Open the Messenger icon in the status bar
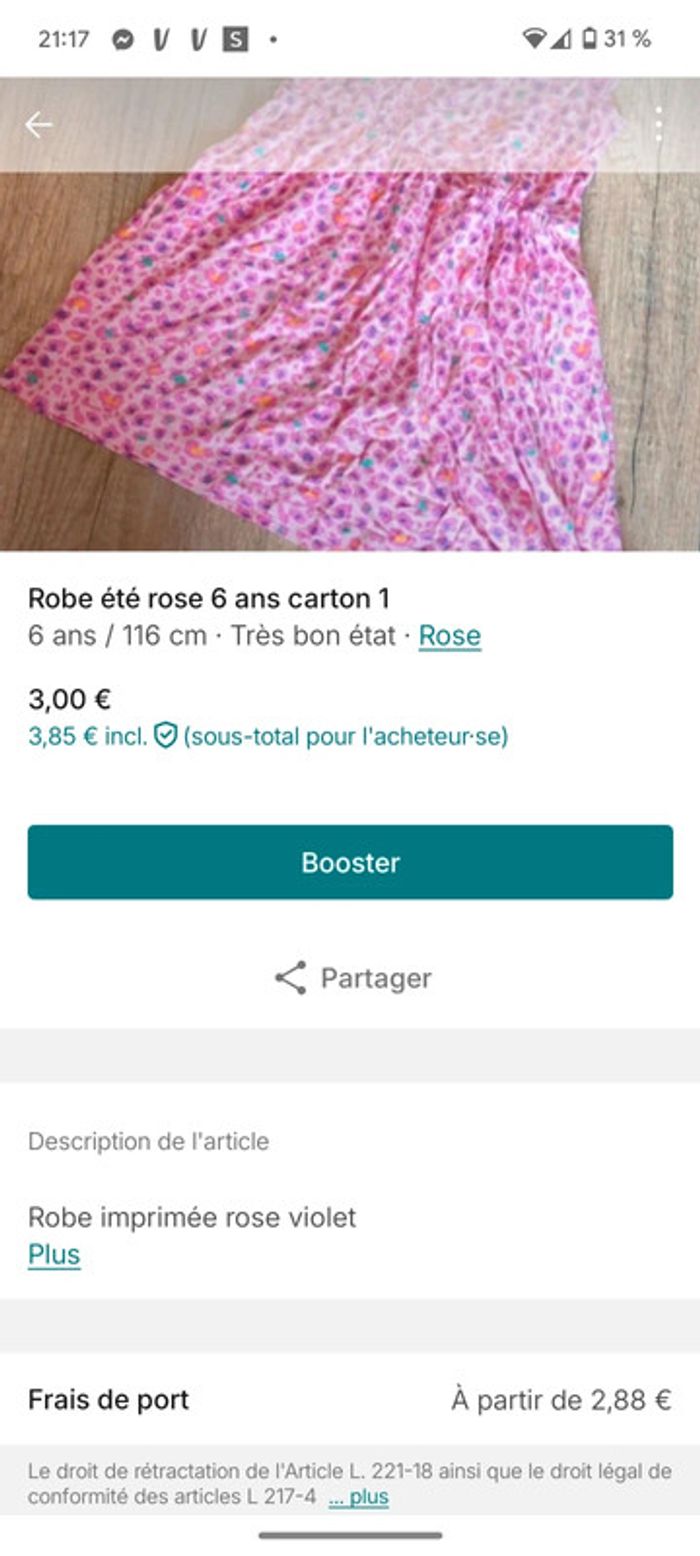700x1556 pixels. 122,37
